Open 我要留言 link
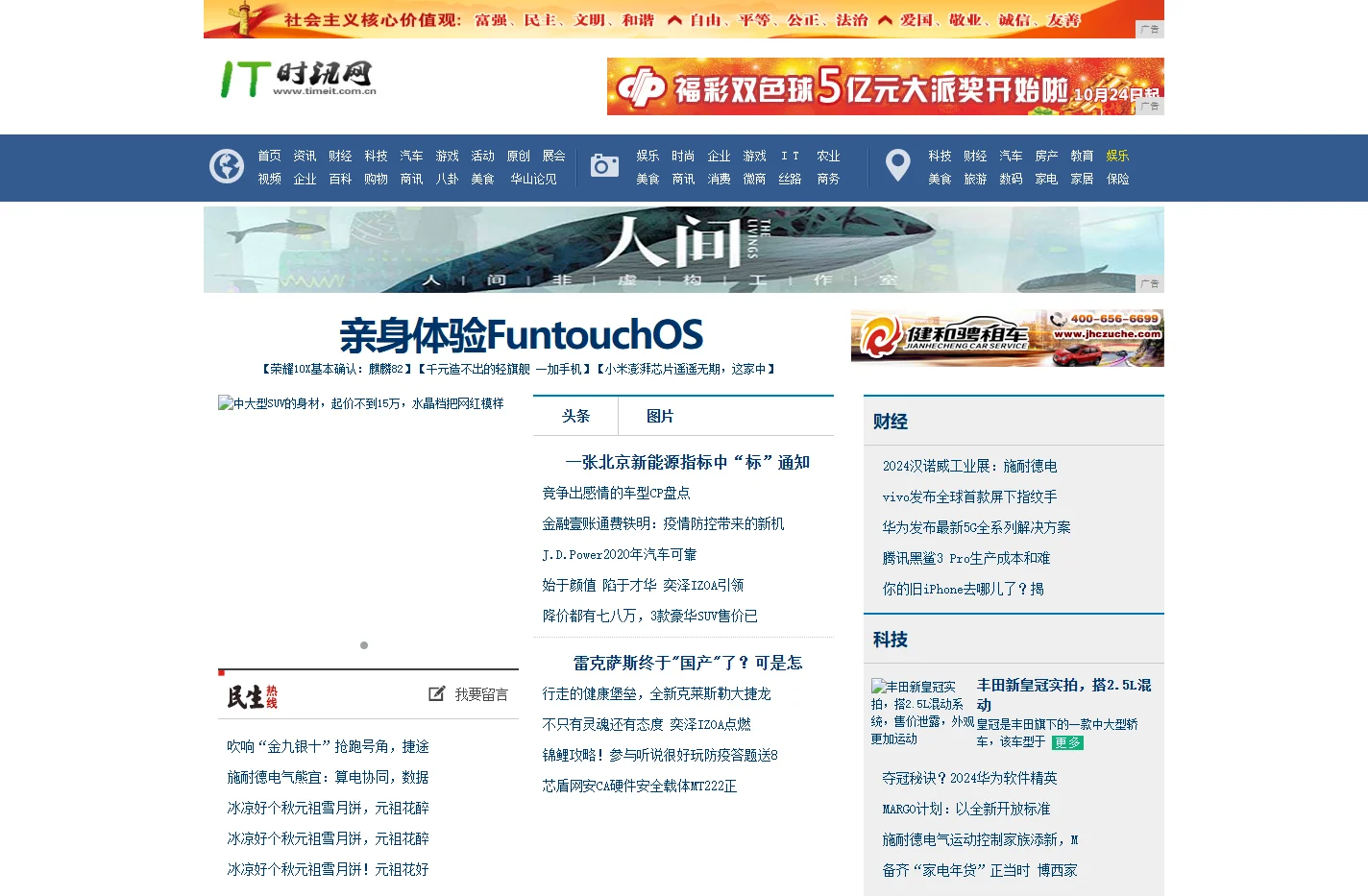Image resolution: width=1368 pixels, height=896 pixels. [481, 694]
